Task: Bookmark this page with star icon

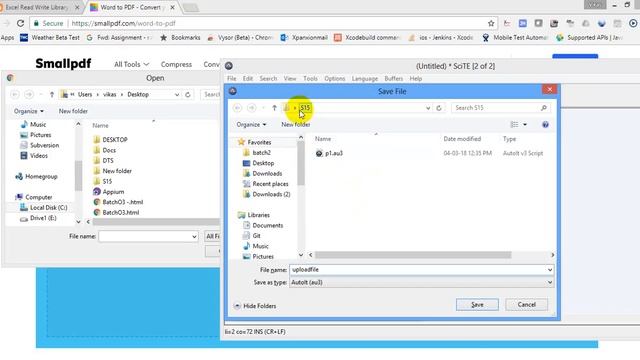Action: click(x=491, y=23)
